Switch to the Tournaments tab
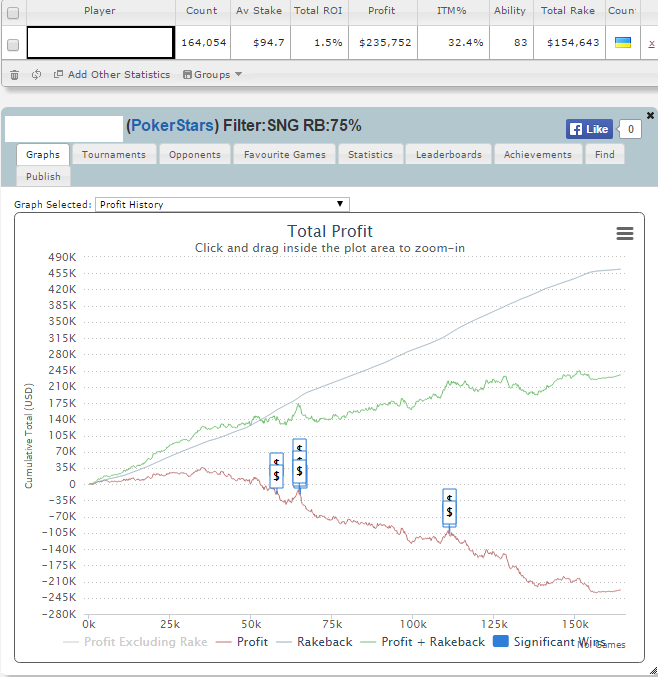 114,155
